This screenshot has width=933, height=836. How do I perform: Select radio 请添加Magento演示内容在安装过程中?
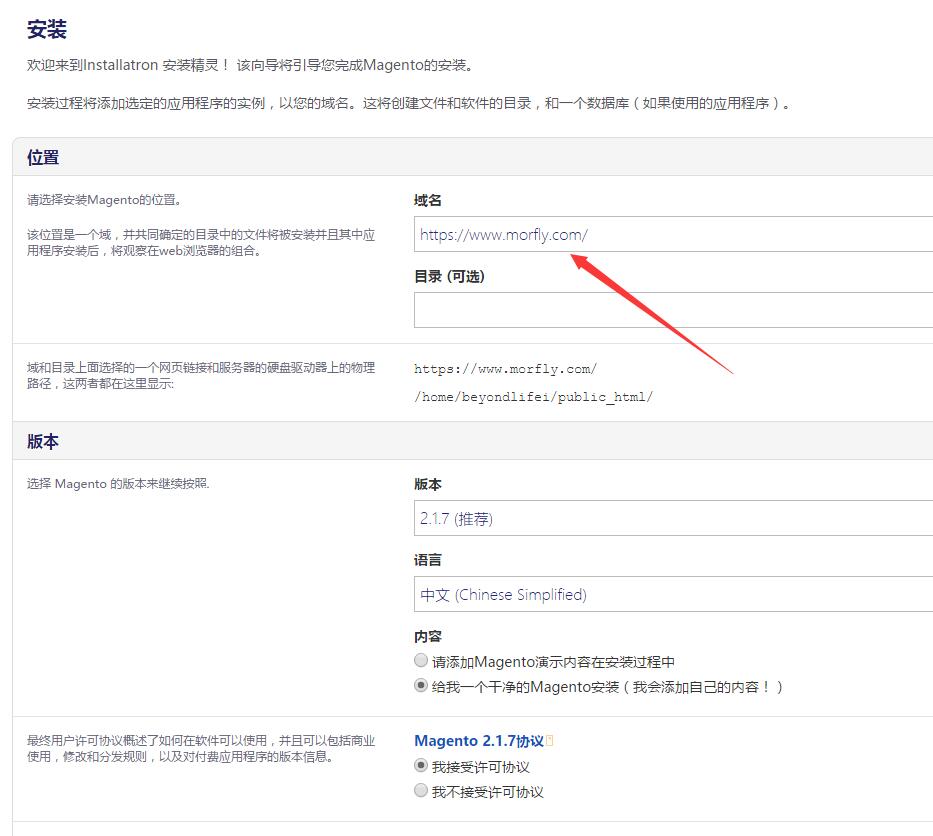[421, 660]
